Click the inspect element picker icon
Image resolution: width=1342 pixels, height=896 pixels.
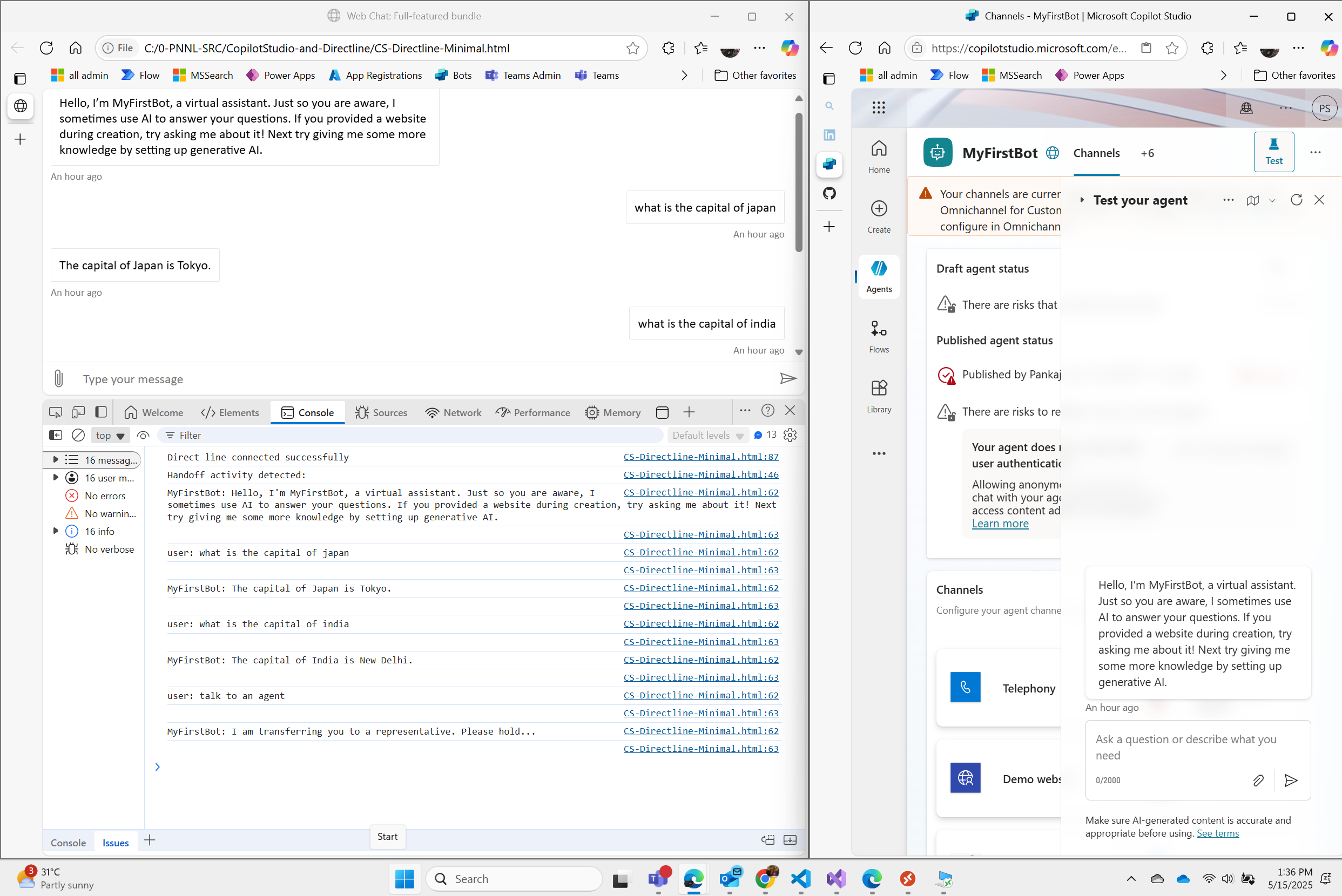(x=56, y=412)
